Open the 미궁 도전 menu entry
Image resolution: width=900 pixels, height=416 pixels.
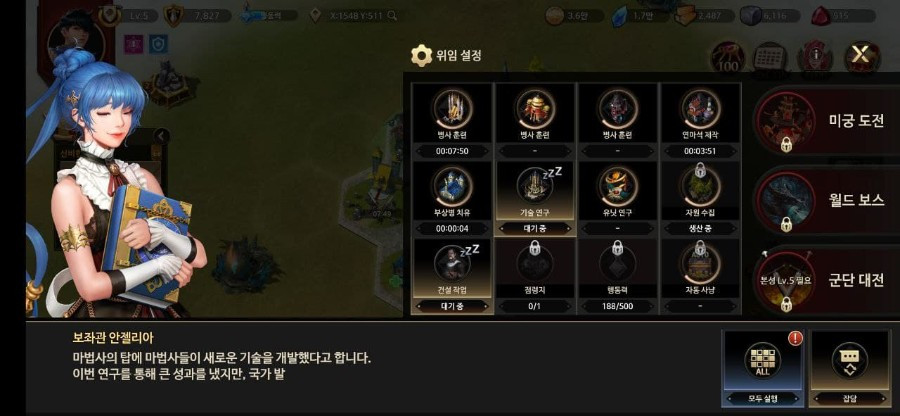827,121
